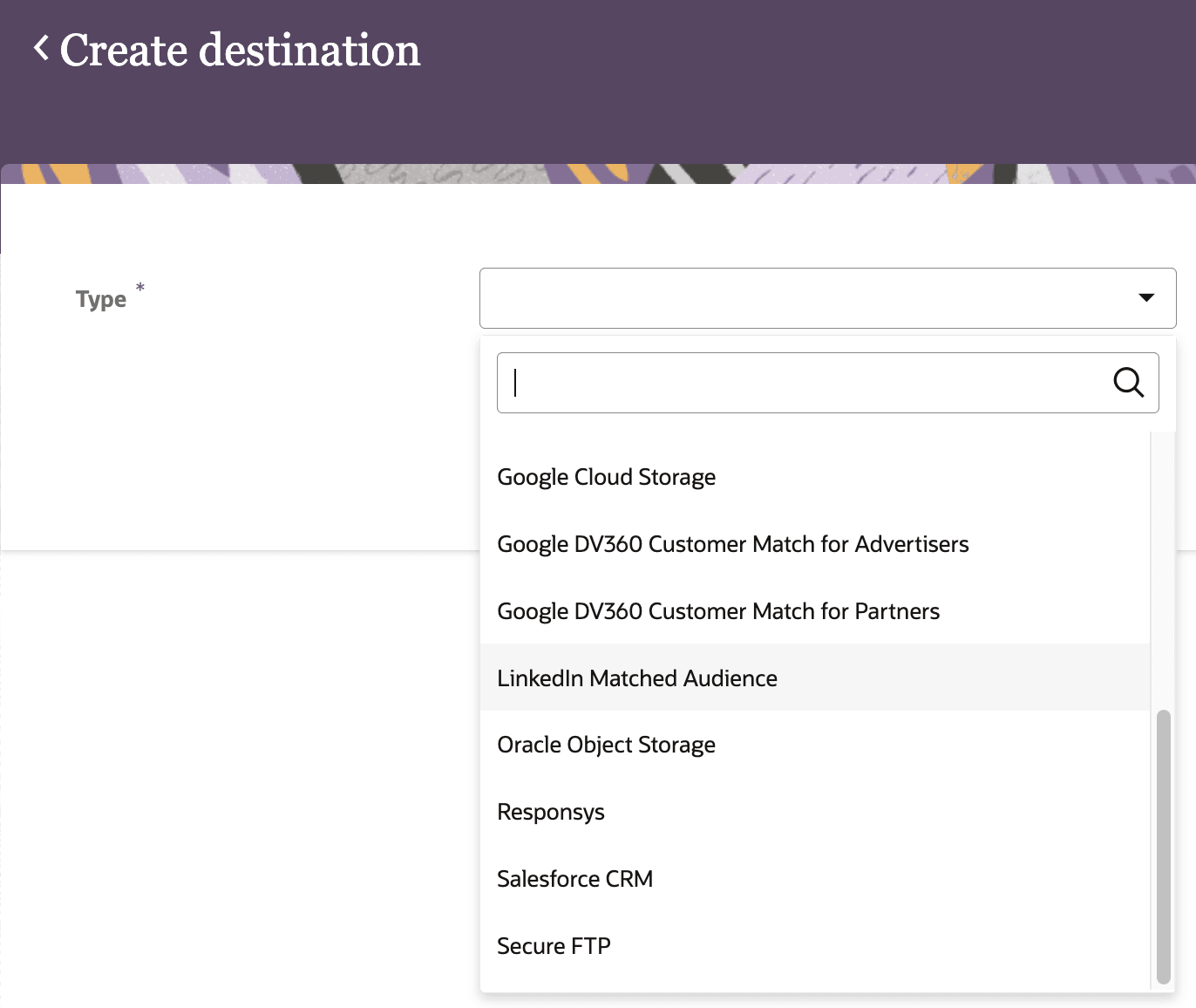1196x1008 pixels.
Task: Pick Oracle Object Storage as destination type
Action: coord(606,744)
